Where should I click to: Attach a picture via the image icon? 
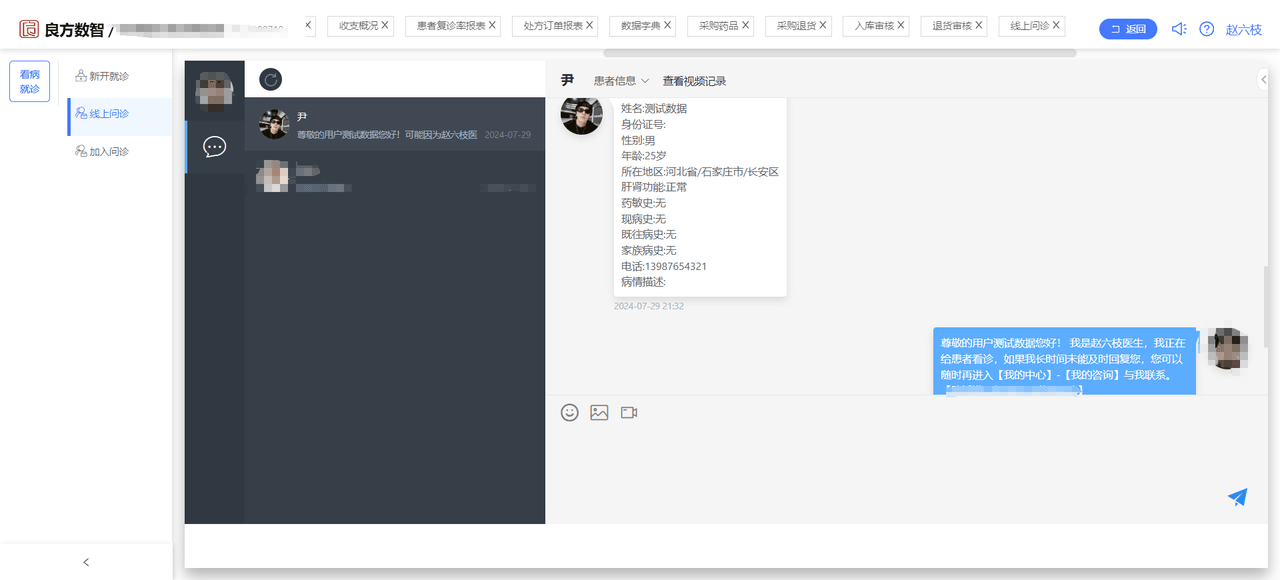(x=599, y=412)
